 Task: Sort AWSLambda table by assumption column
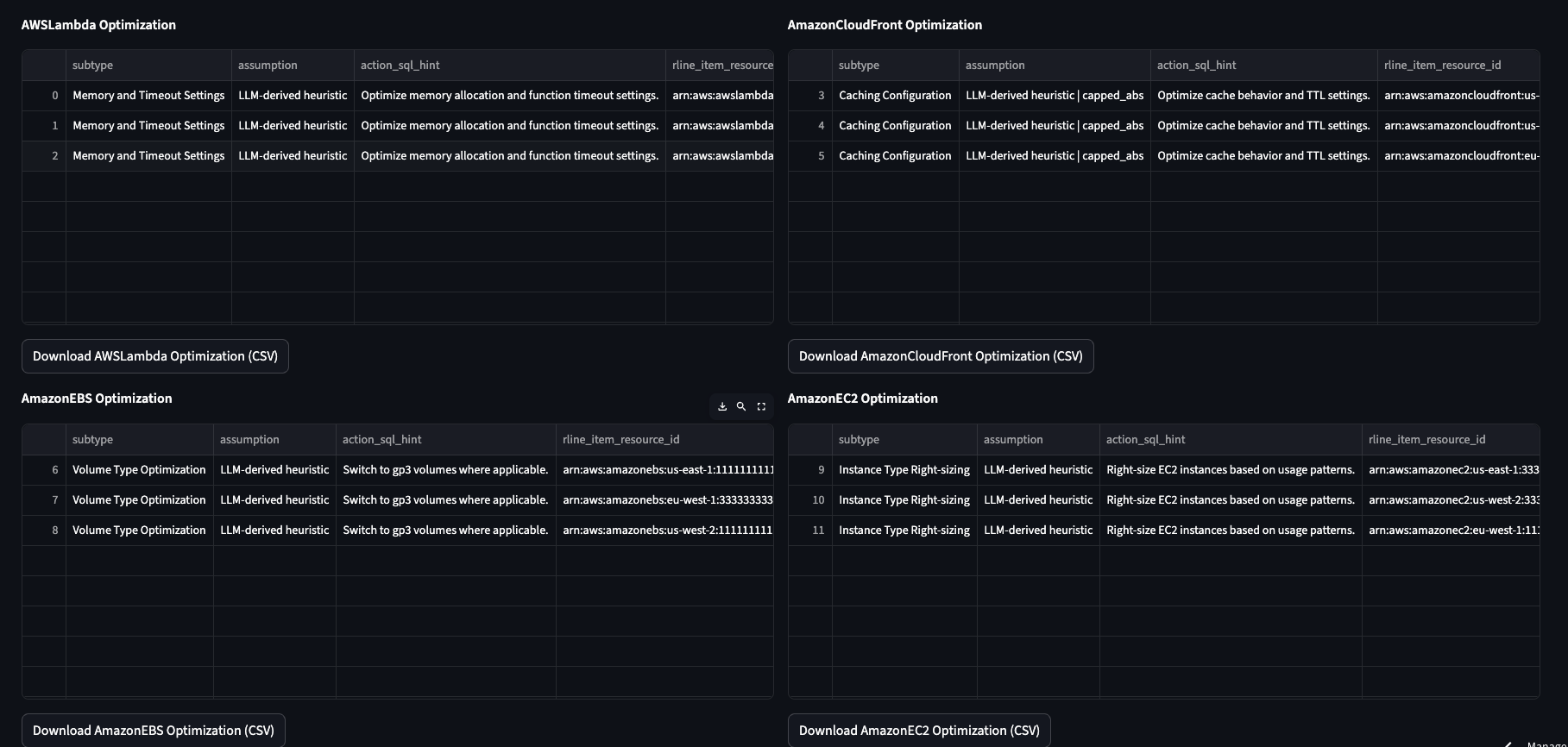293,66
